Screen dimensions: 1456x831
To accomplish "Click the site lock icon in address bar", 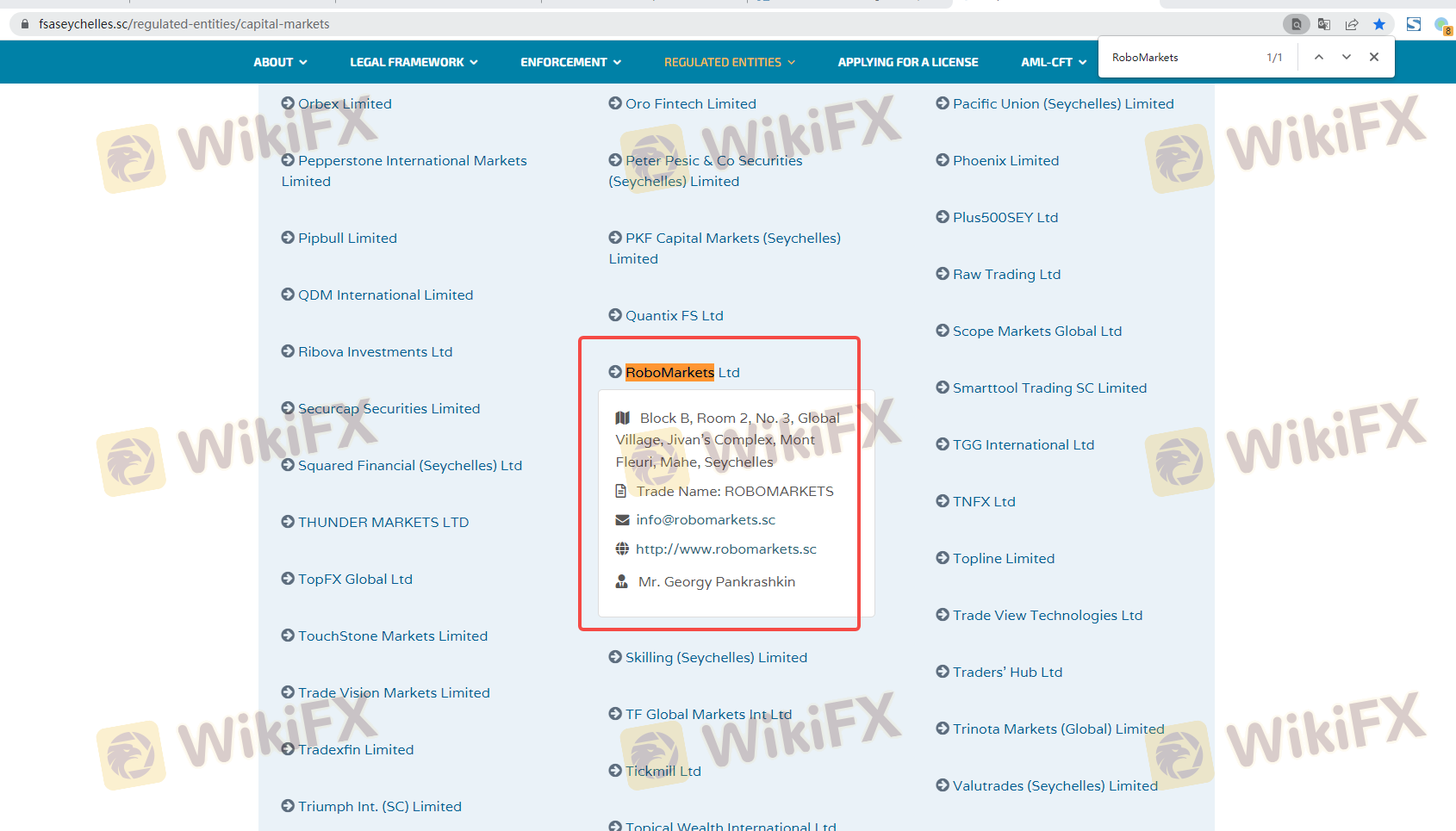I will (x=24, y=24).
